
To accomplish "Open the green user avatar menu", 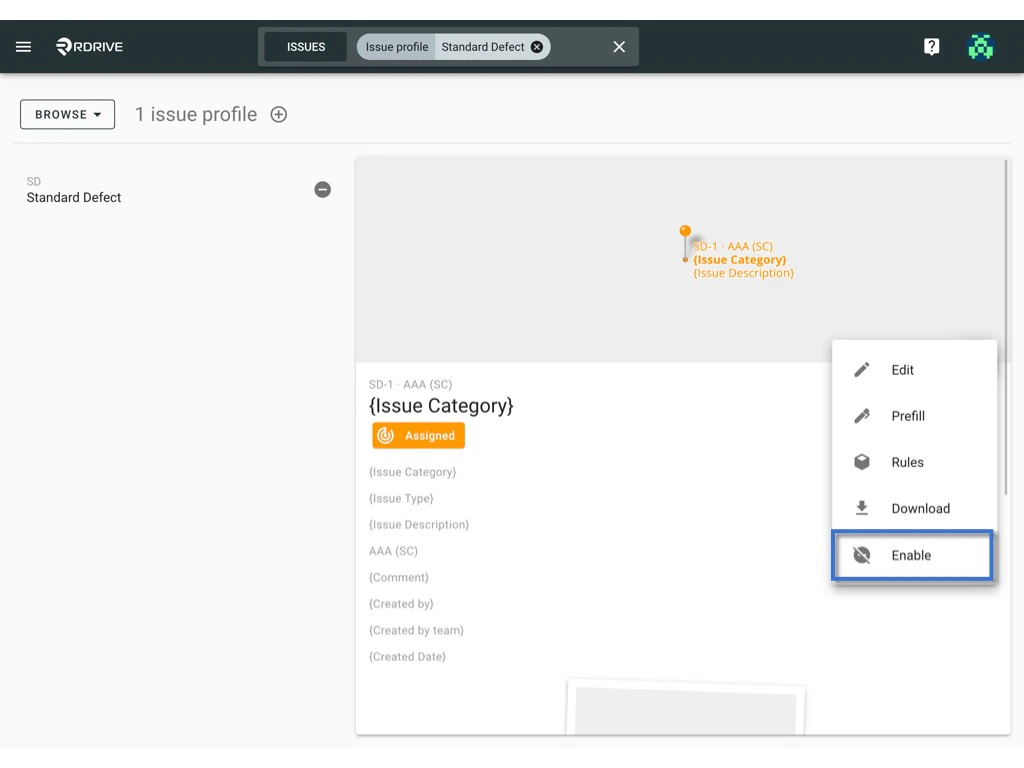I will point(980,46).
